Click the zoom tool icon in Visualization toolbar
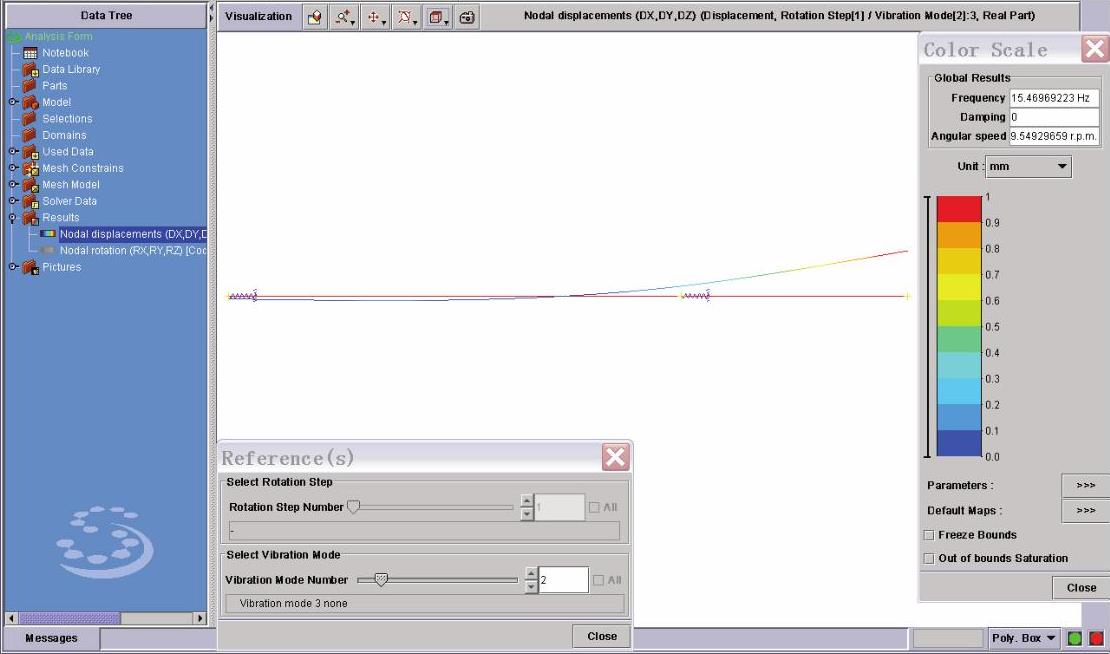The height and width of the screenshot is (654, 1110). [x=344, y=16]
